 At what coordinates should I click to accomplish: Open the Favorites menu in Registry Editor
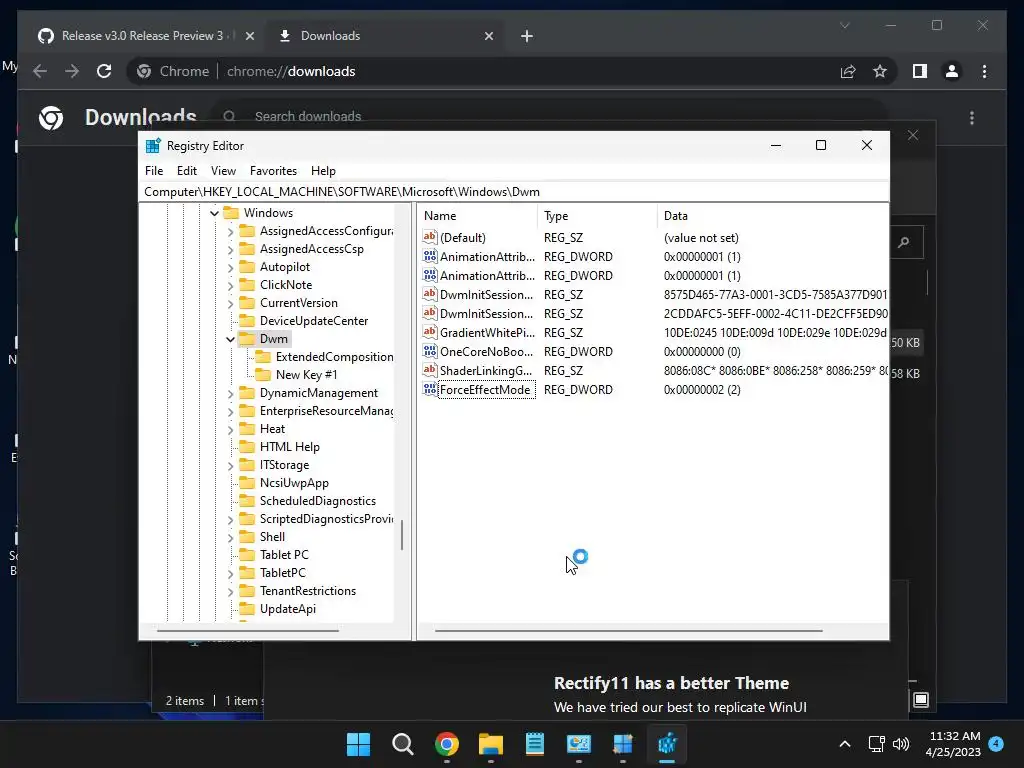pos(273,170)
